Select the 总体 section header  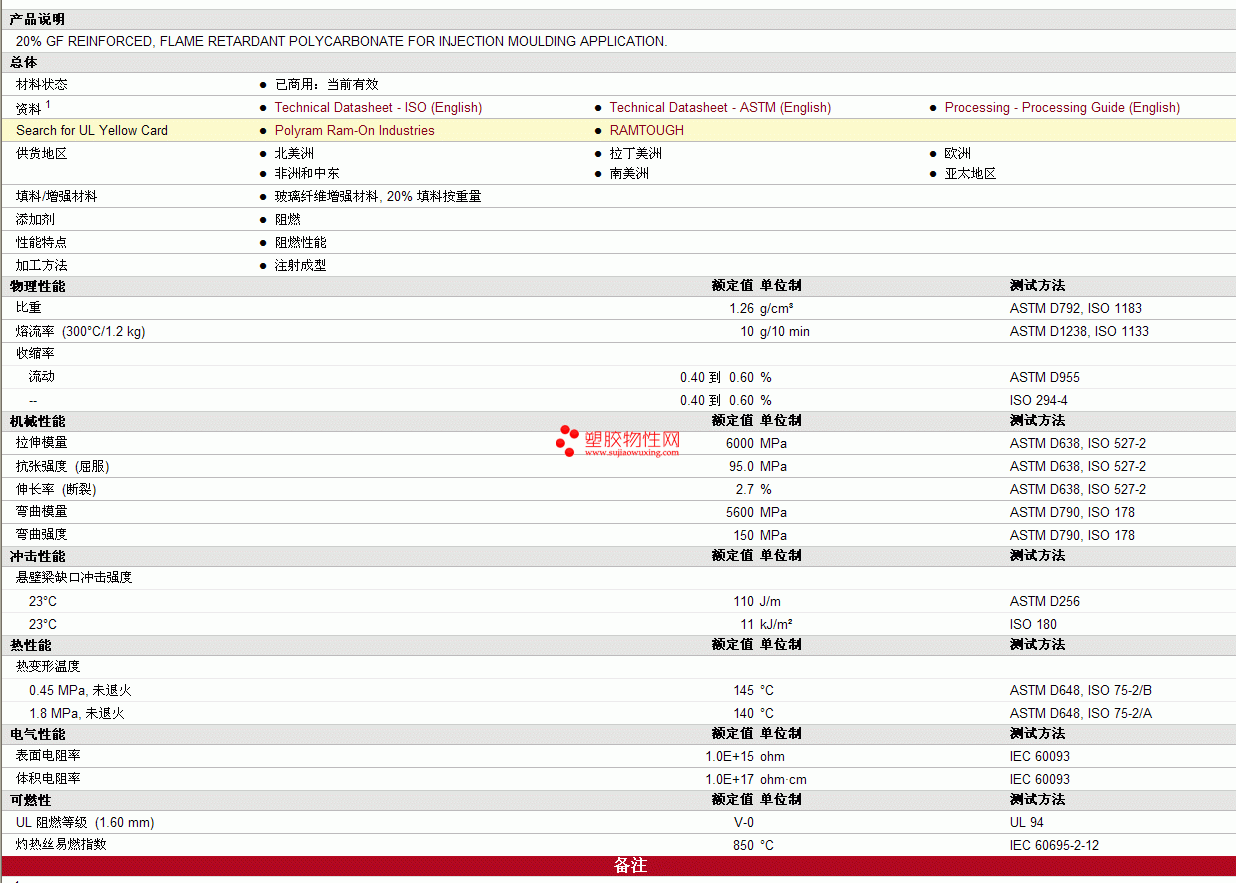24,63
